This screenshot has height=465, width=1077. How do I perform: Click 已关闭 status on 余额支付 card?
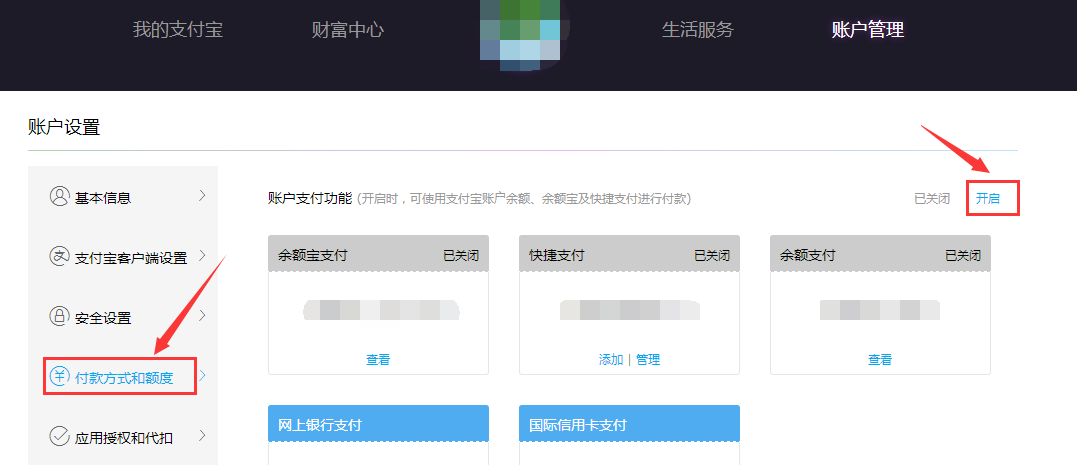pos(963,256)
